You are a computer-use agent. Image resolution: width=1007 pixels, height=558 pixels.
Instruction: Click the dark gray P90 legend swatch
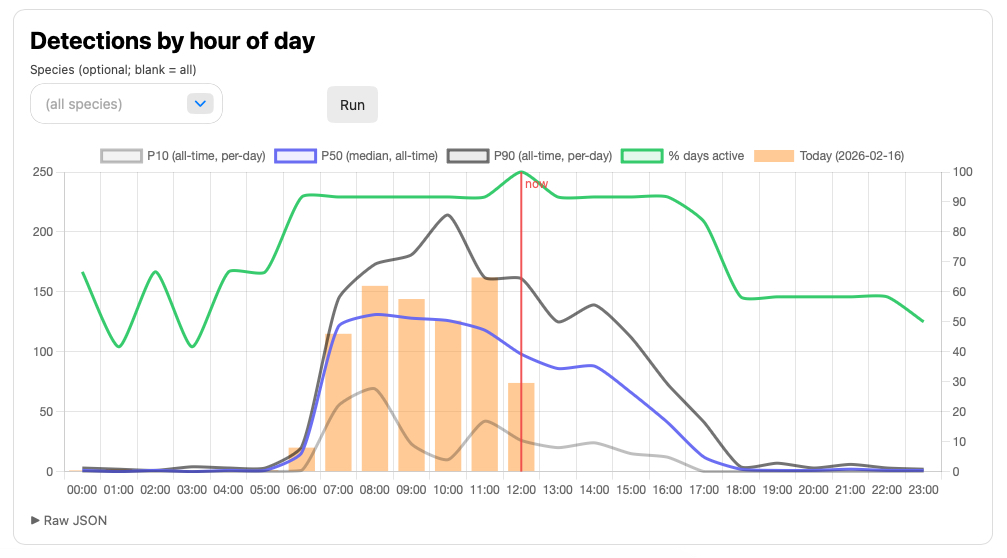(x=468, y=156)
